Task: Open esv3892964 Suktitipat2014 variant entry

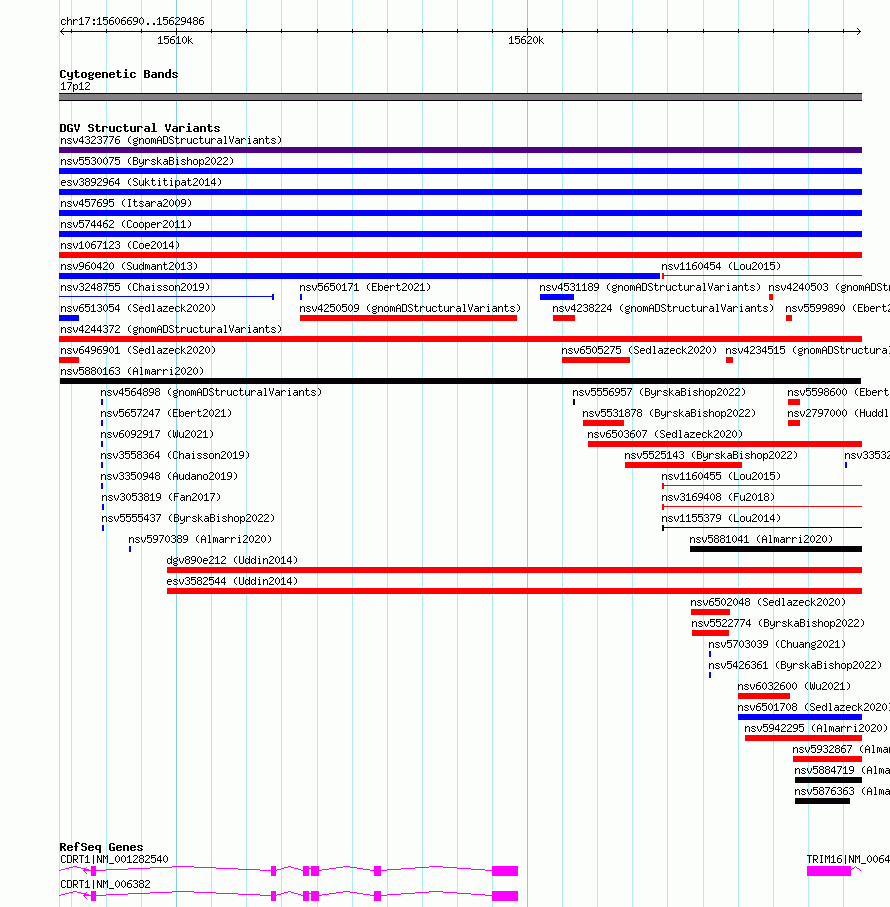Action: (141, 182)
